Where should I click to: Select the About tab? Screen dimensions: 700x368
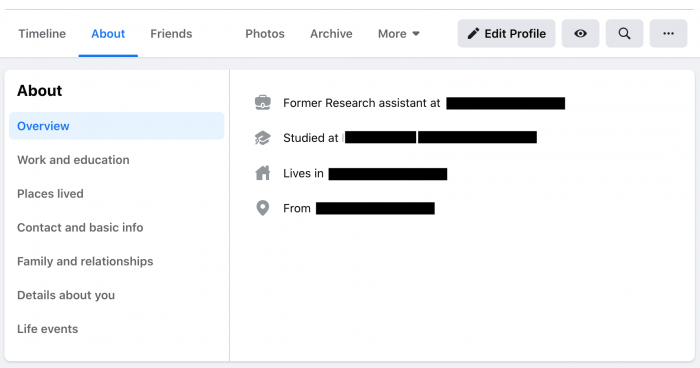[x=108, y=33]
